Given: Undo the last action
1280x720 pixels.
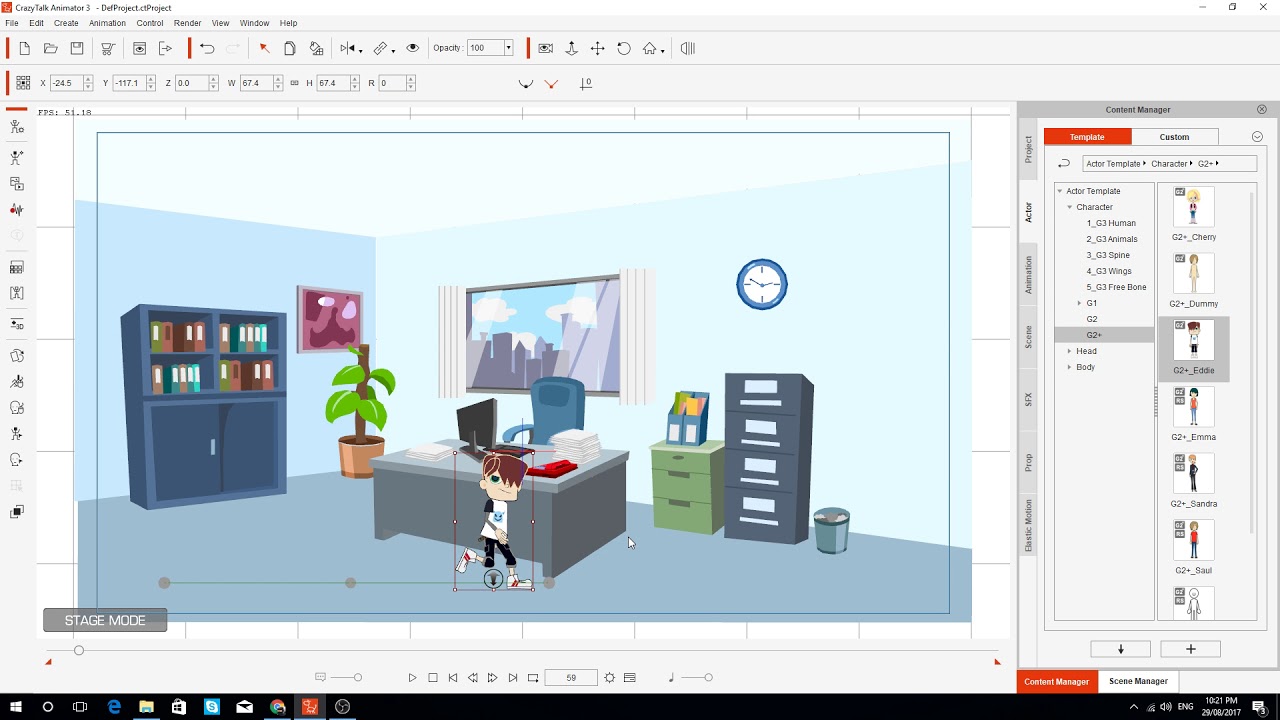Looking at the screenshot, I should click(206, 48).
